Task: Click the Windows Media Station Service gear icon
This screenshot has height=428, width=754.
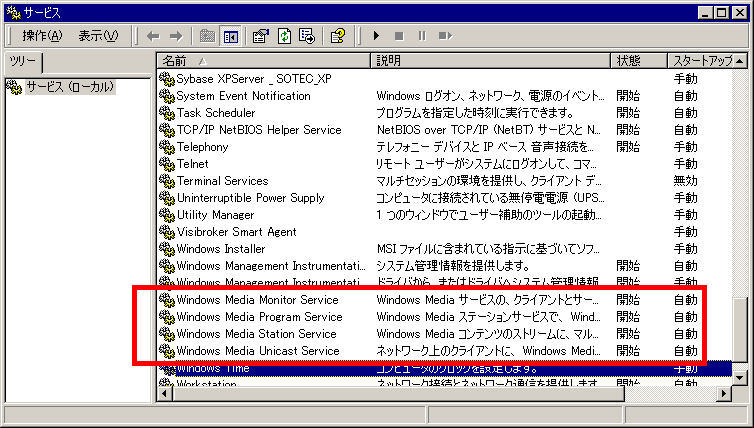Action: pos(166,334)
